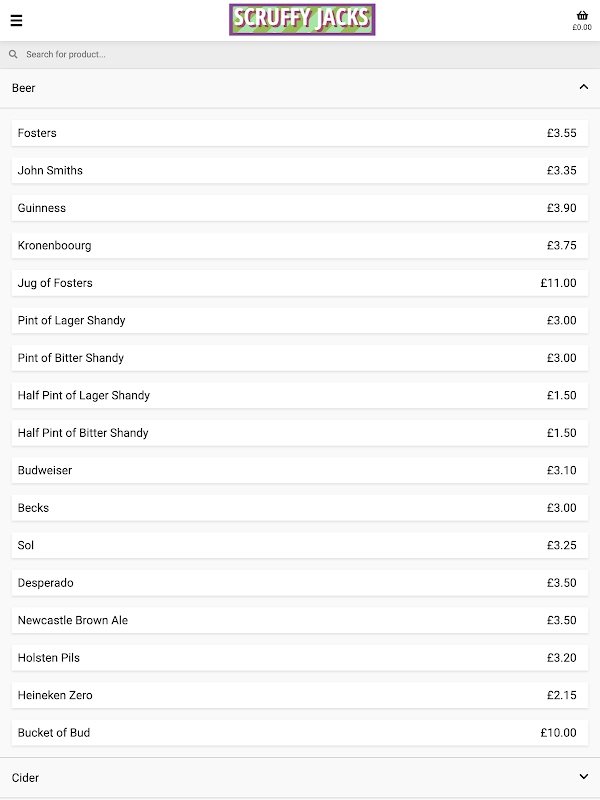Screen dimensions: 600x800
Task: Select Kronenbourg from the list
Action: (x=299, y=246)
